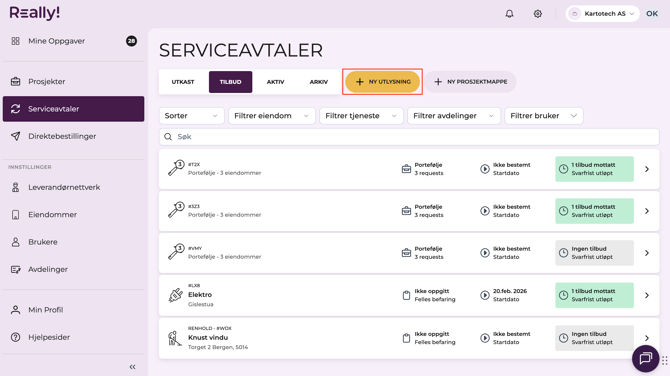Screen dimensions: 670x376
Task: Click the Elektro row status badge
Action: point(594,295)
